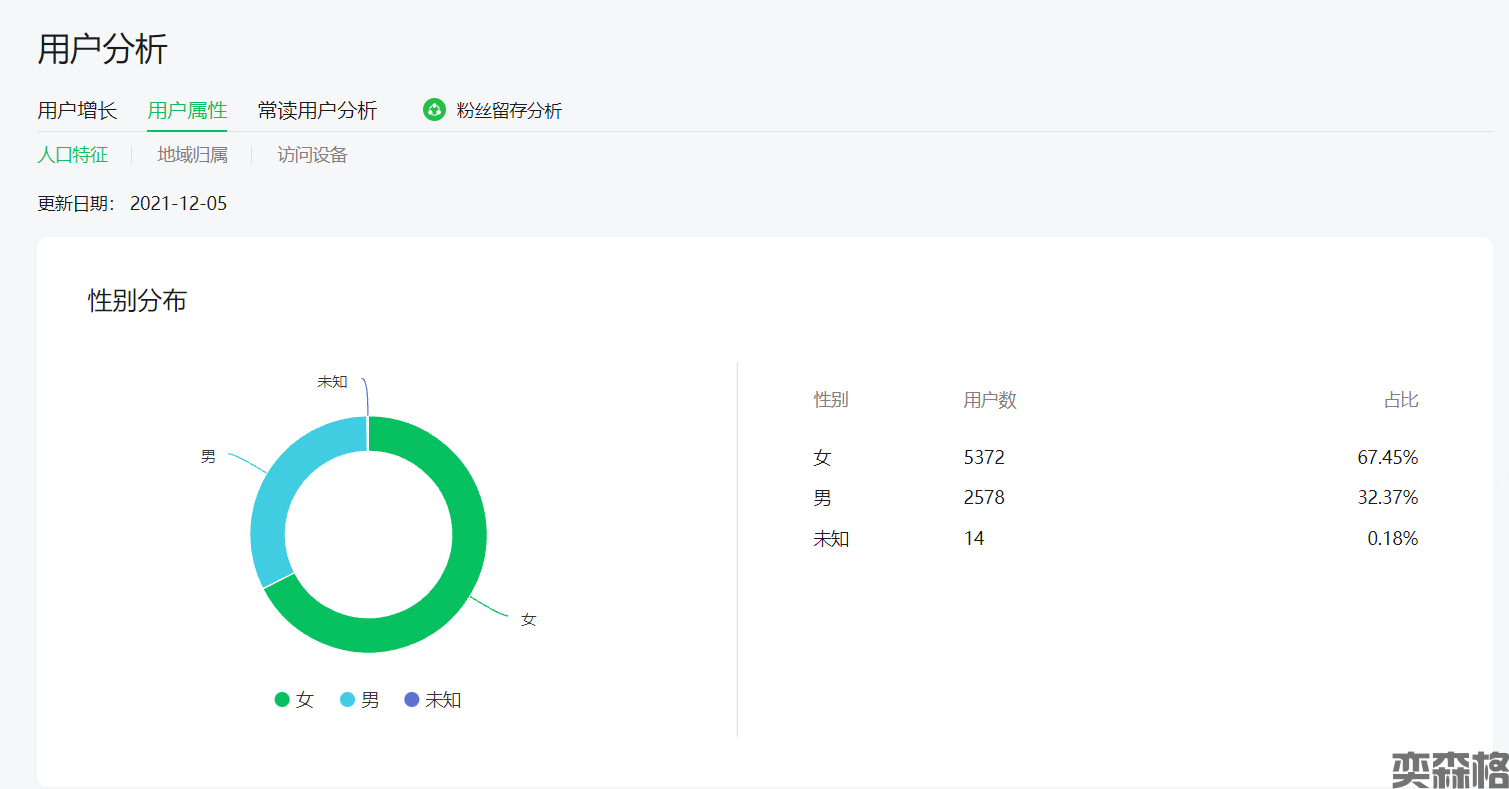Screen dimensions: 1509x789
Task: Open the 常读用户分析 tab
Action: pos(317,110)
